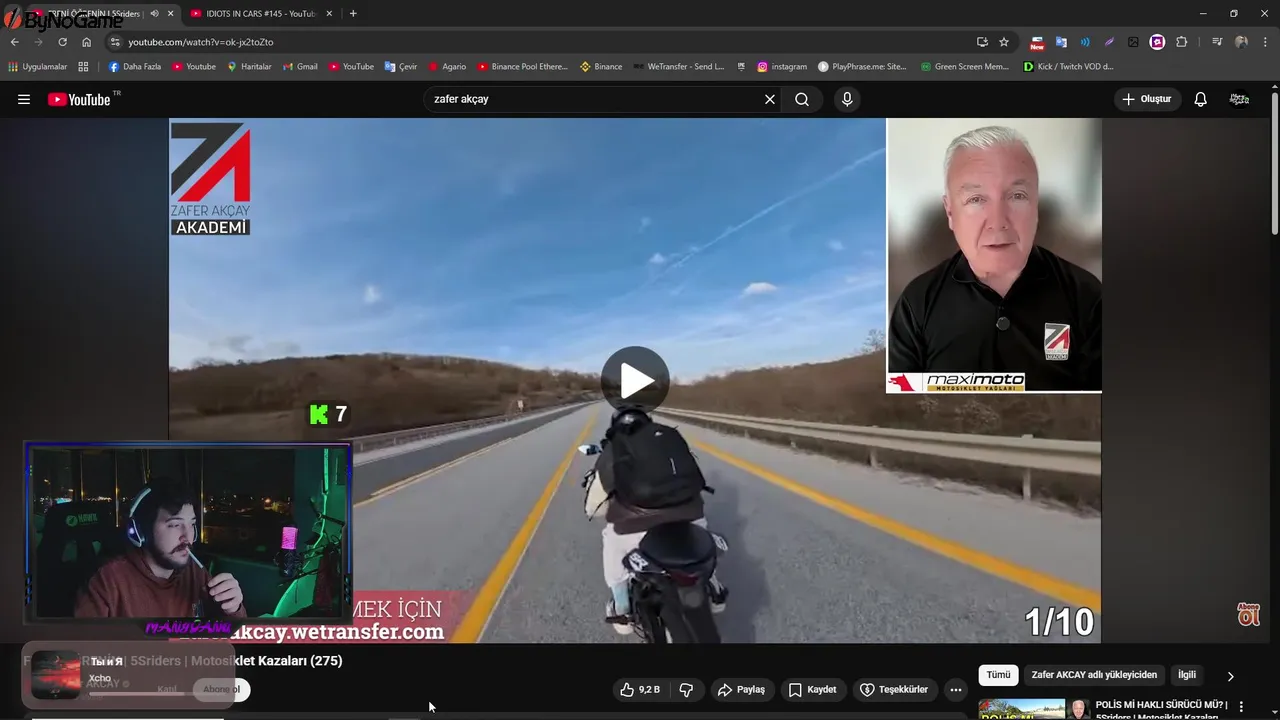Viewport: 1280px width, 720px height.
Task: Open the browser home page
Action: [87, 42]
